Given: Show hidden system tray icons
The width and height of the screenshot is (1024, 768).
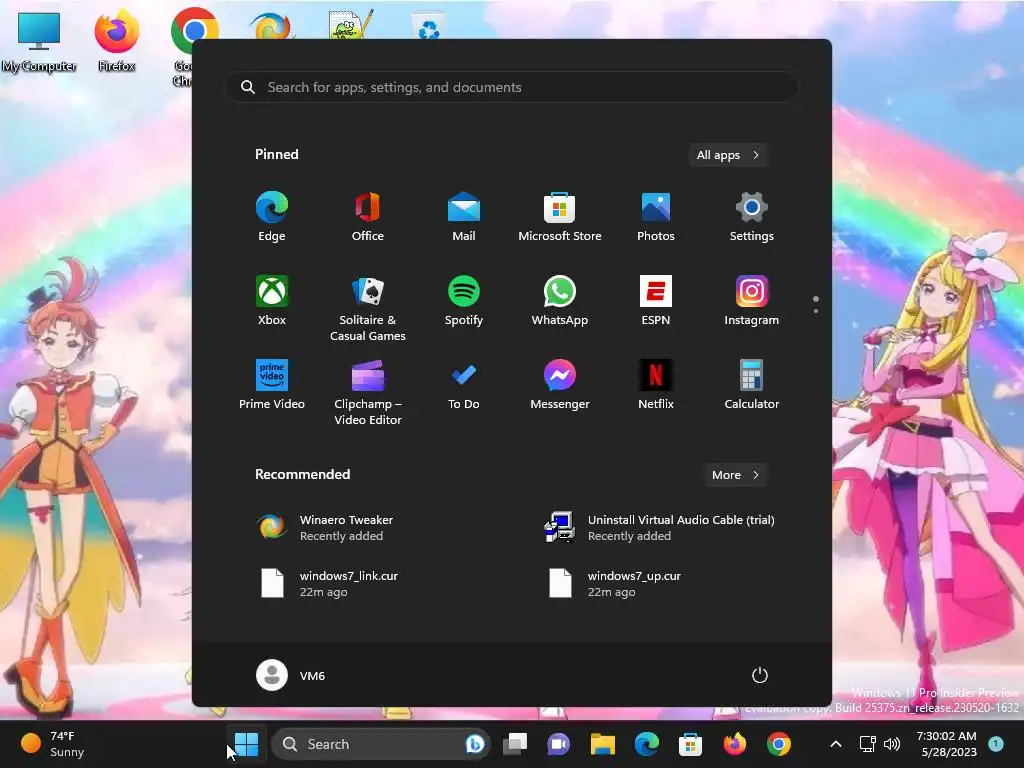Looking at the screenshot, I should coord(835,744).
